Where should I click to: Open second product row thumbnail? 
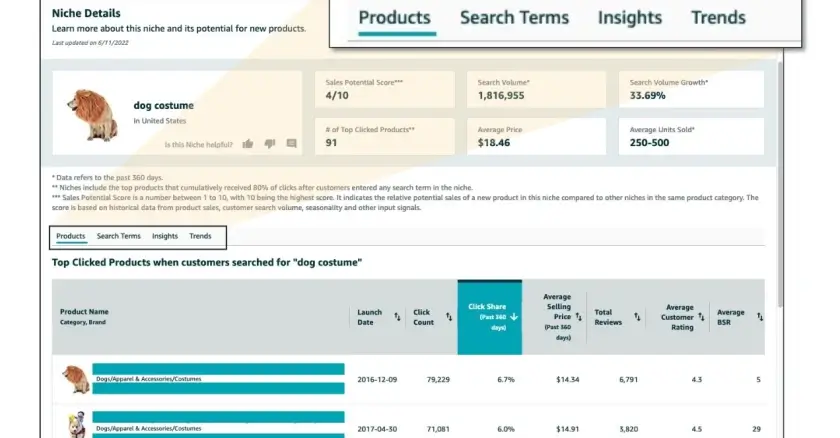click(77, 425)
